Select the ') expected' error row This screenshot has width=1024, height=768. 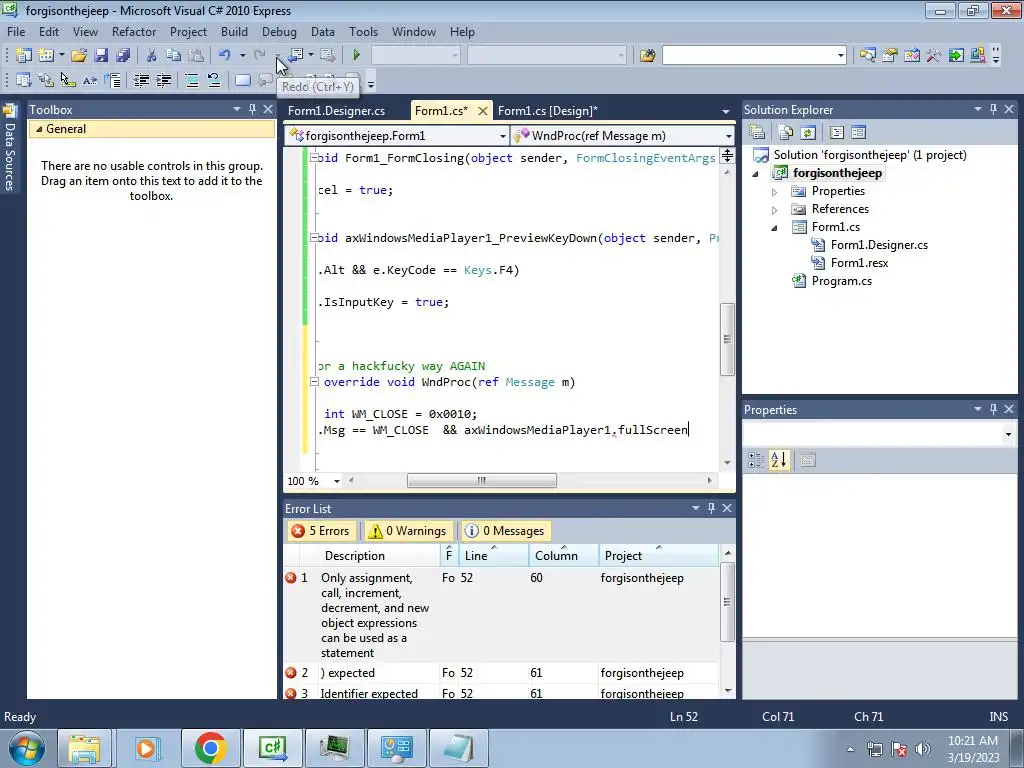pos(500,673)
